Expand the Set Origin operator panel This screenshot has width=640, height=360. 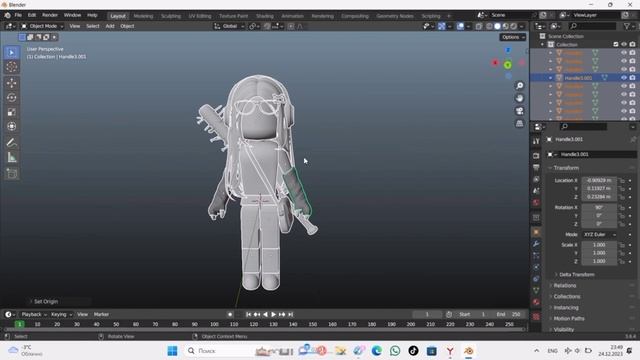point(46,302)
